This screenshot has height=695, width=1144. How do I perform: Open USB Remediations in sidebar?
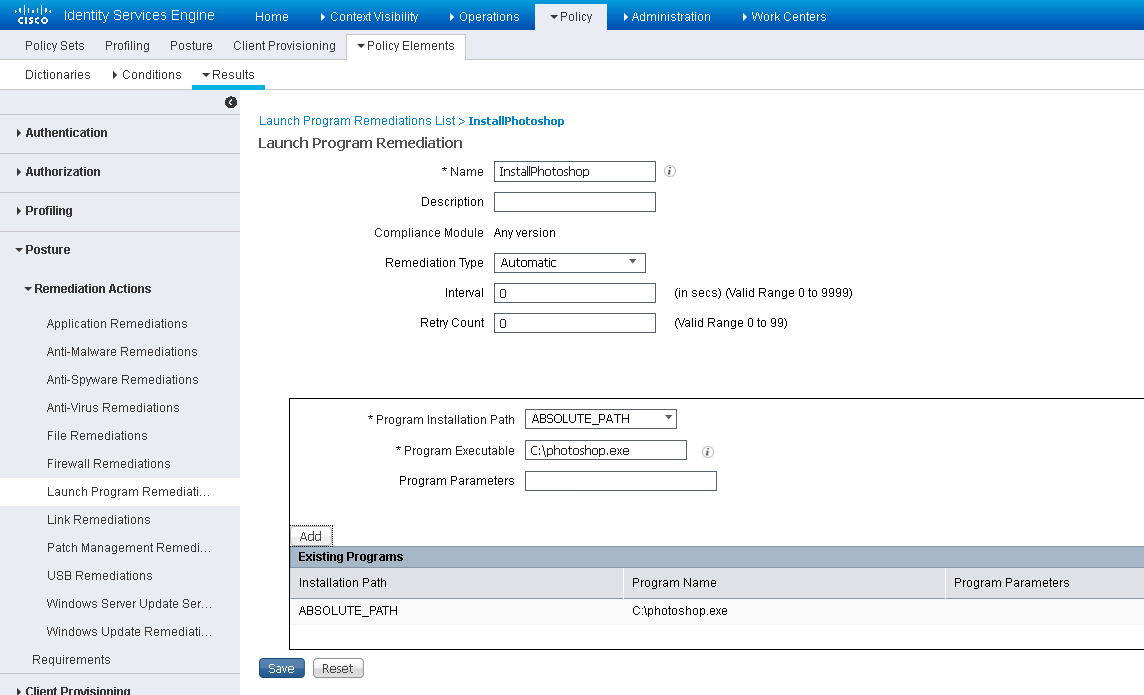pyautogui.click(x=100, y=576)
